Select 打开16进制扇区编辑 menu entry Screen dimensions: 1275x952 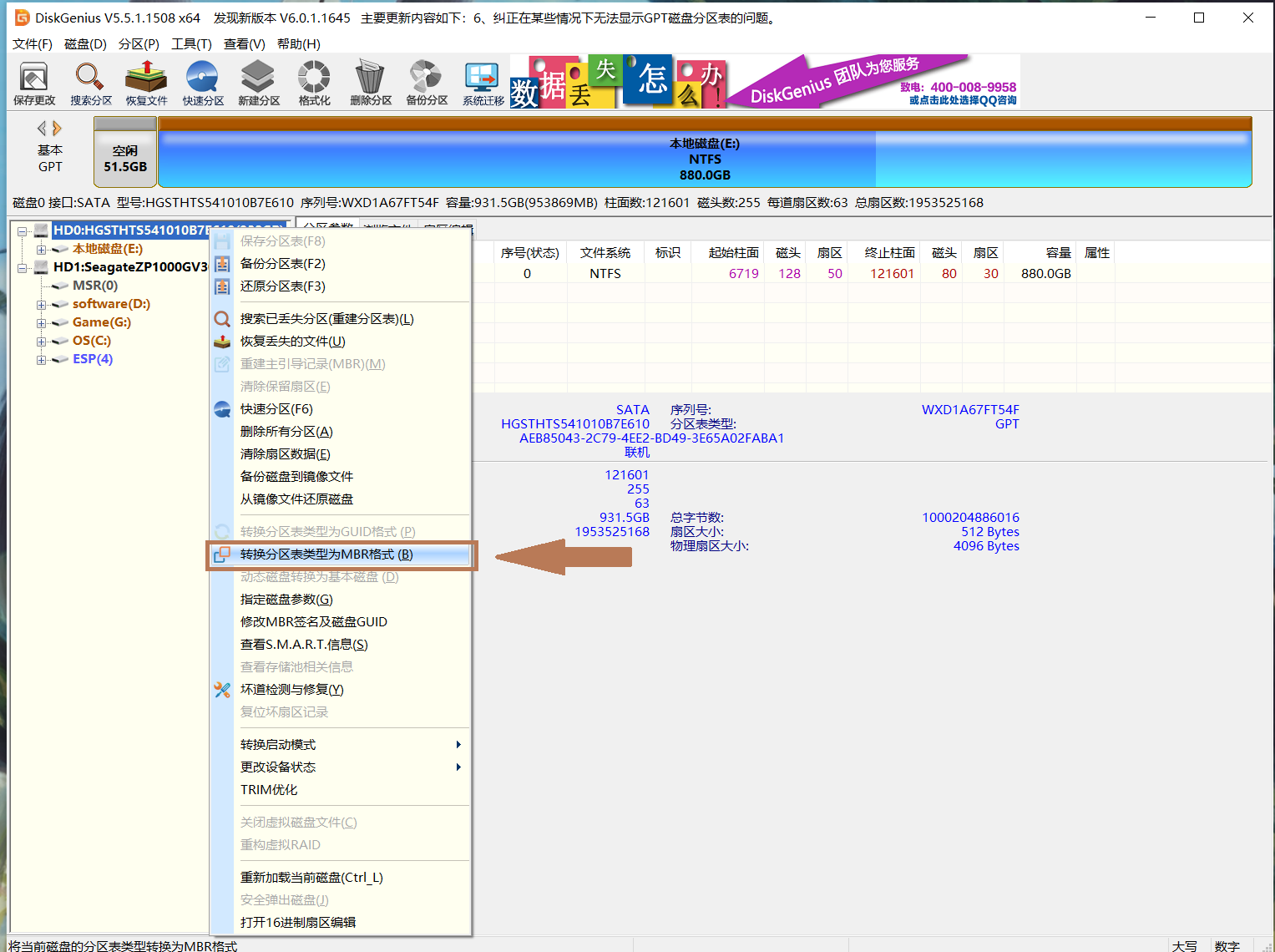coord(340,923)
